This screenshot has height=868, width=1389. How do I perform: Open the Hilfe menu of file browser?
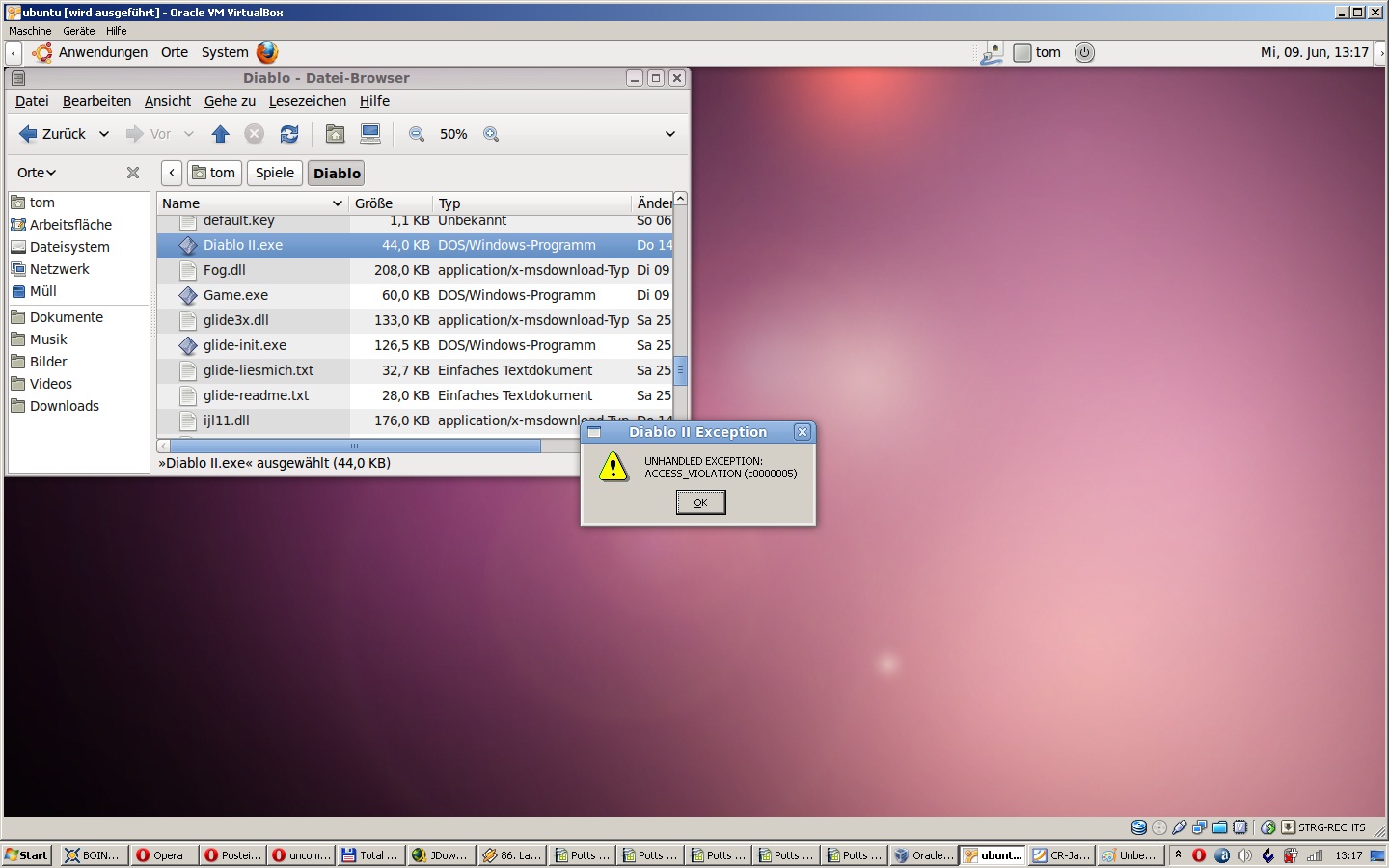(x=374, y=101)
